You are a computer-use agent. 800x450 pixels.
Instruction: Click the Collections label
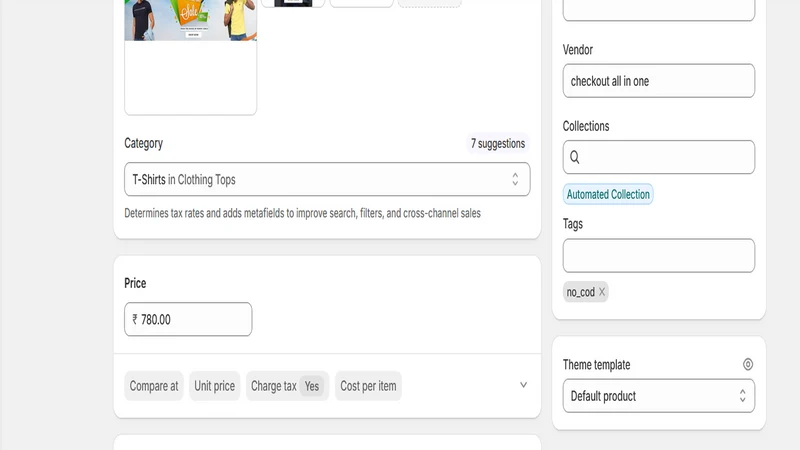click(586, 126)
